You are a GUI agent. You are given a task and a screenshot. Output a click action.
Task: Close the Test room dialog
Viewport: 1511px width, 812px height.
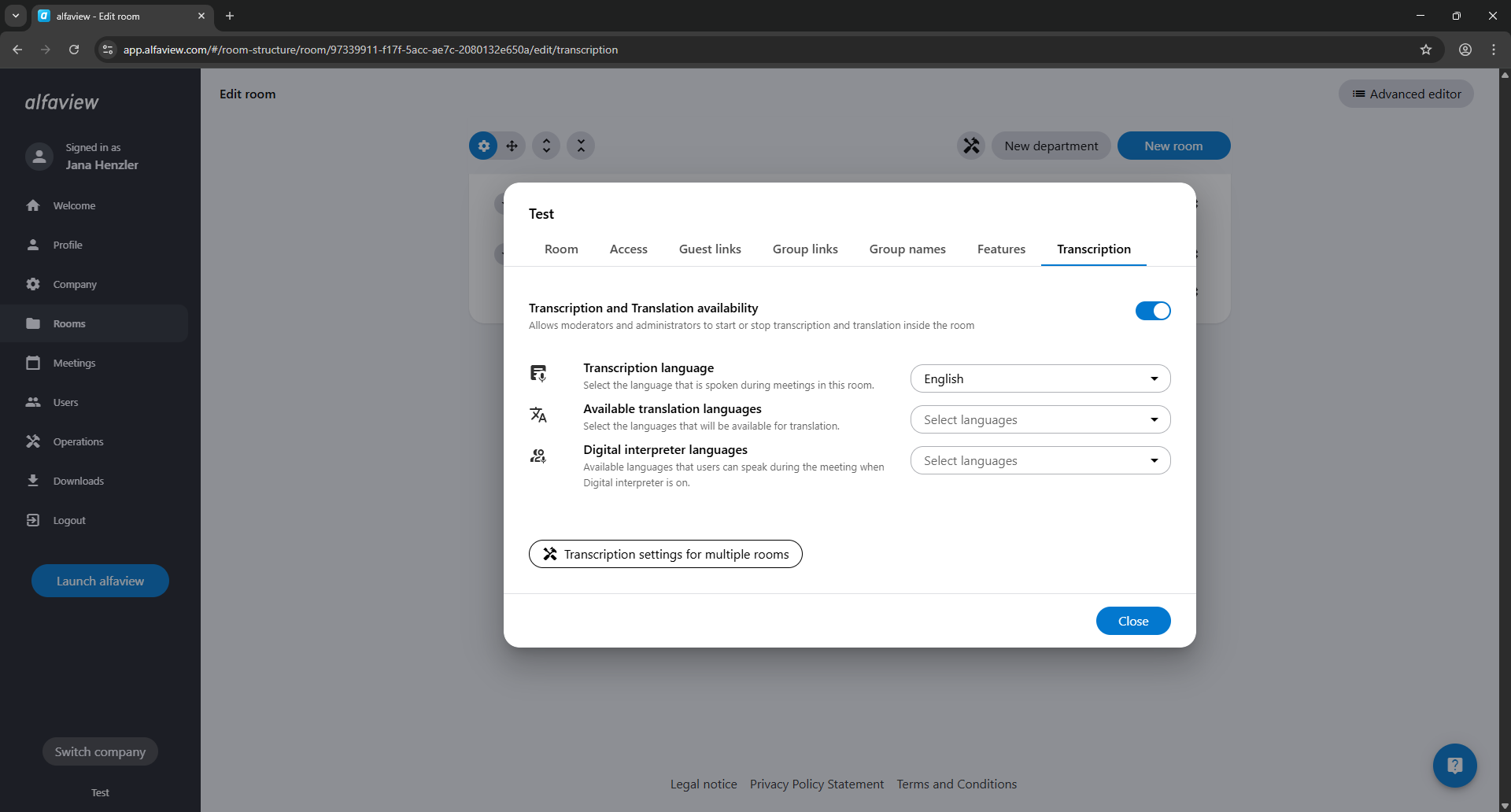[1132, 621]
